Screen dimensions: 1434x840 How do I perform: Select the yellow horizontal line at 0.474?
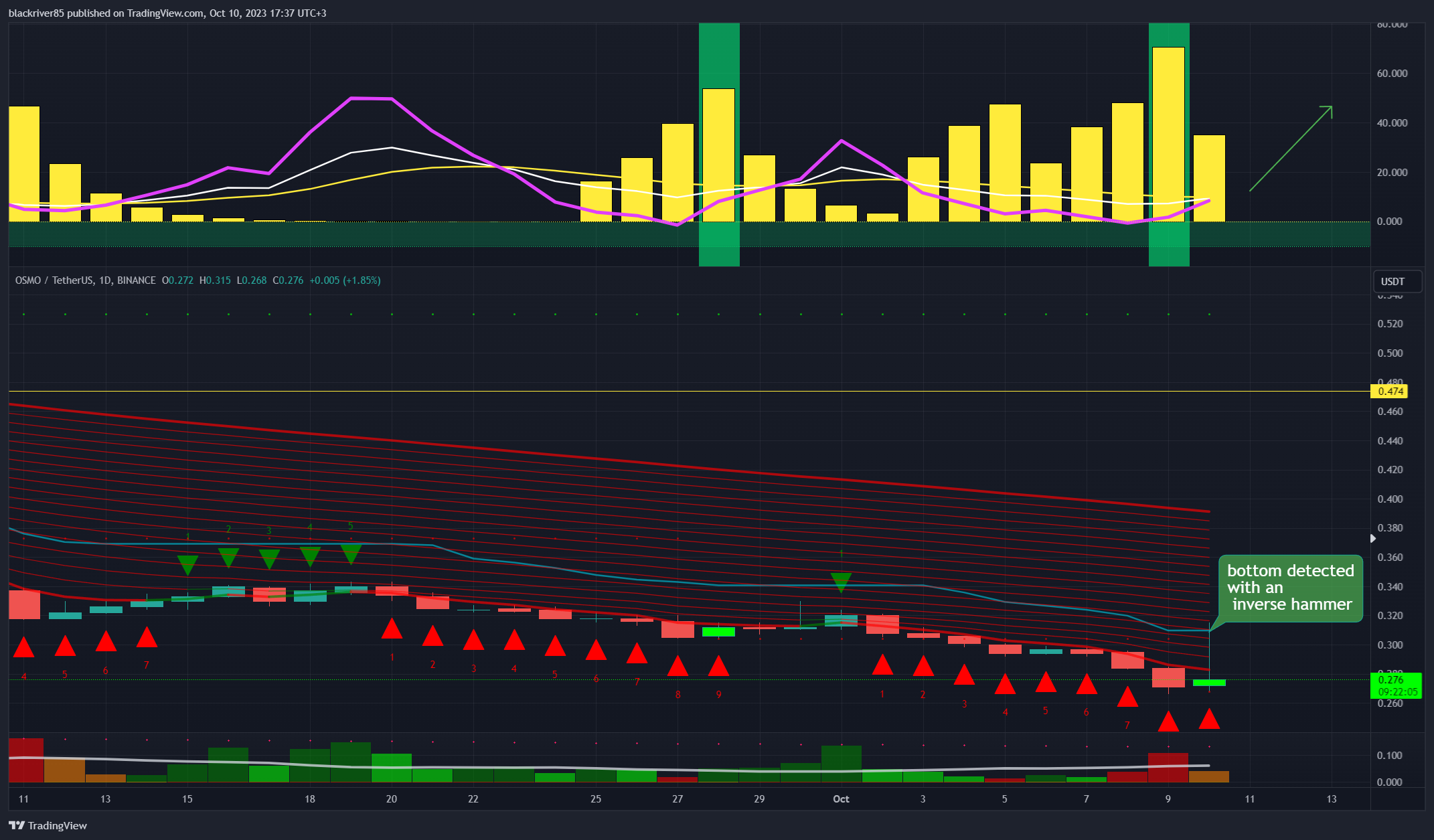690,392
